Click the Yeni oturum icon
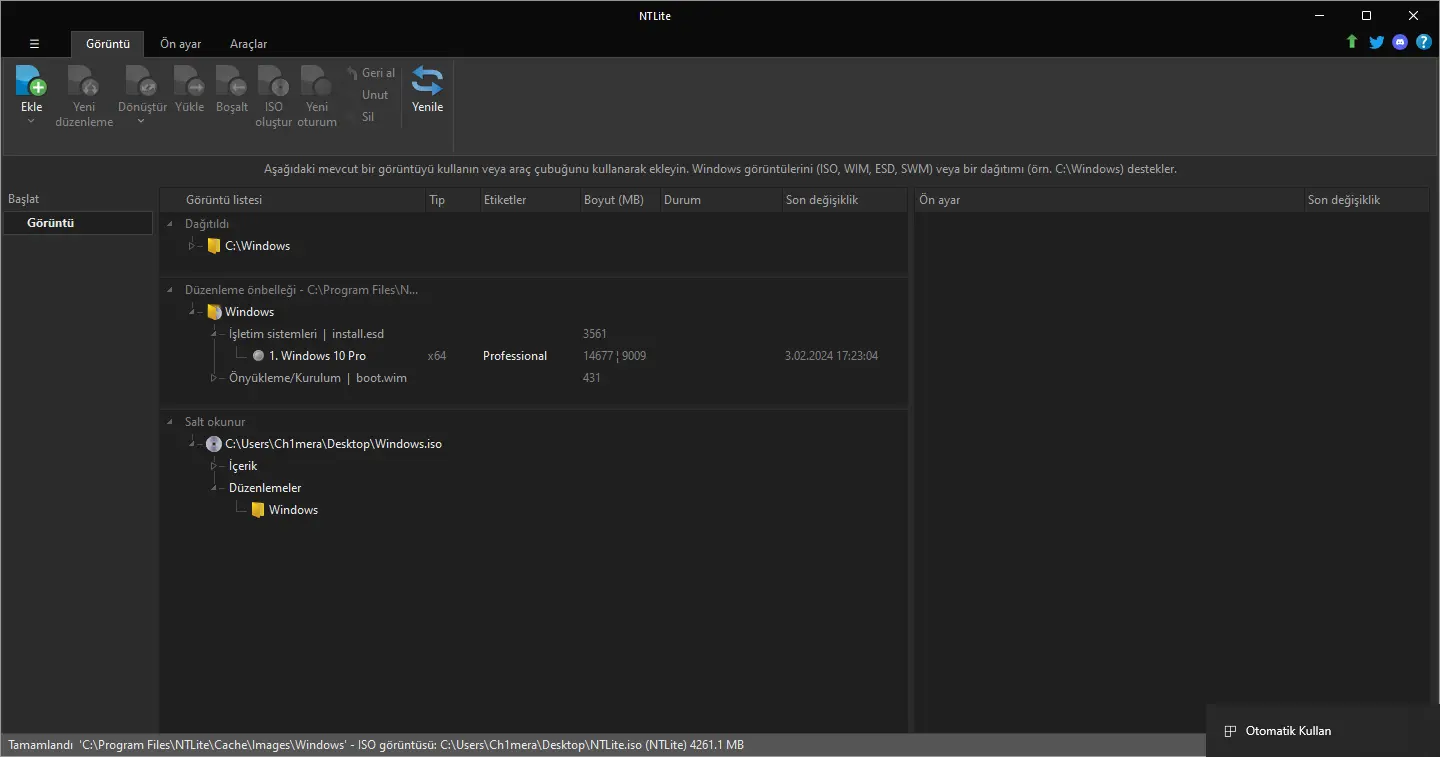The image size is (1440, 757). coord(317,81)
